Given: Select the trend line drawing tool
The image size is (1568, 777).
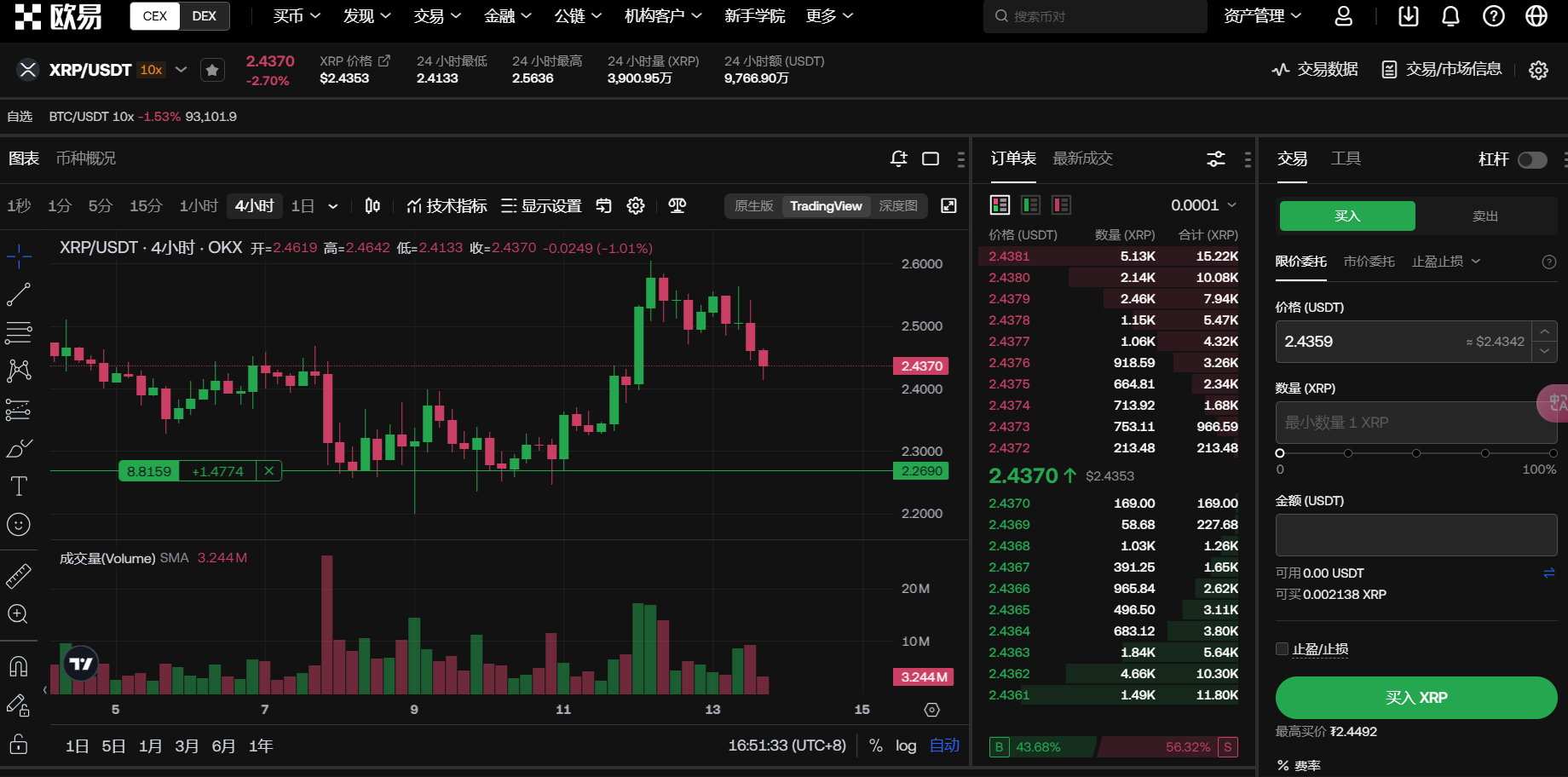Looking at the screenshot, I should coord(19,295).
